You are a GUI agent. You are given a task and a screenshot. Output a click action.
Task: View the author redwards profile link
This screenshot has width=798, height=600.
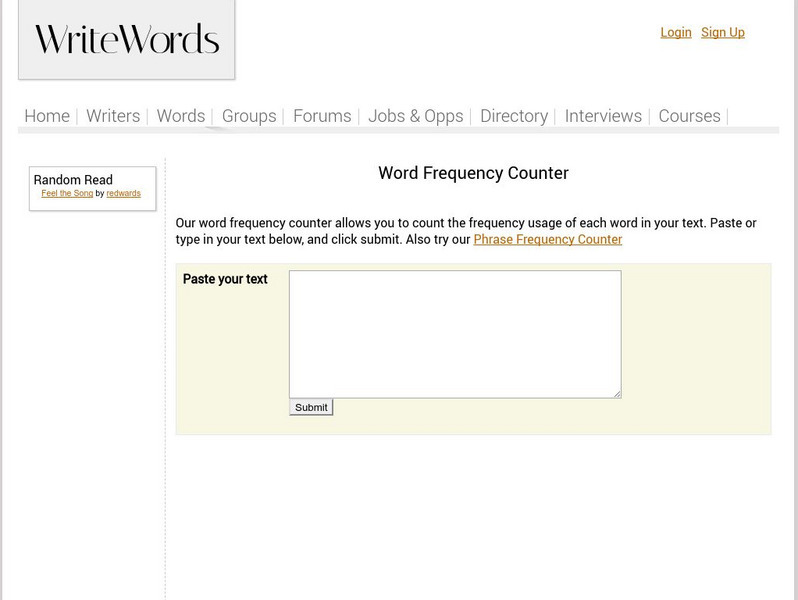124,193
